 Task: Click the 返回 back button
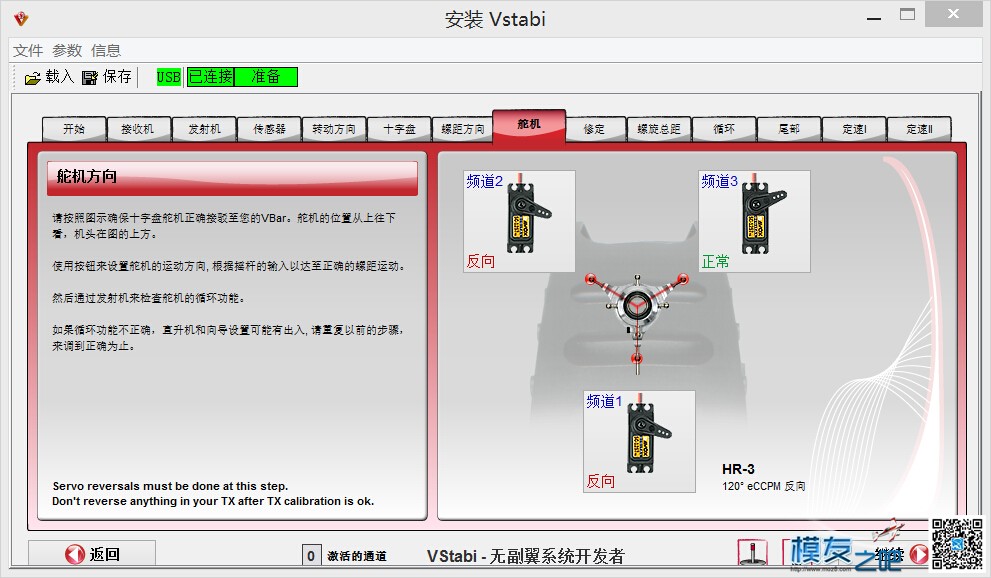tap(92, 554)
